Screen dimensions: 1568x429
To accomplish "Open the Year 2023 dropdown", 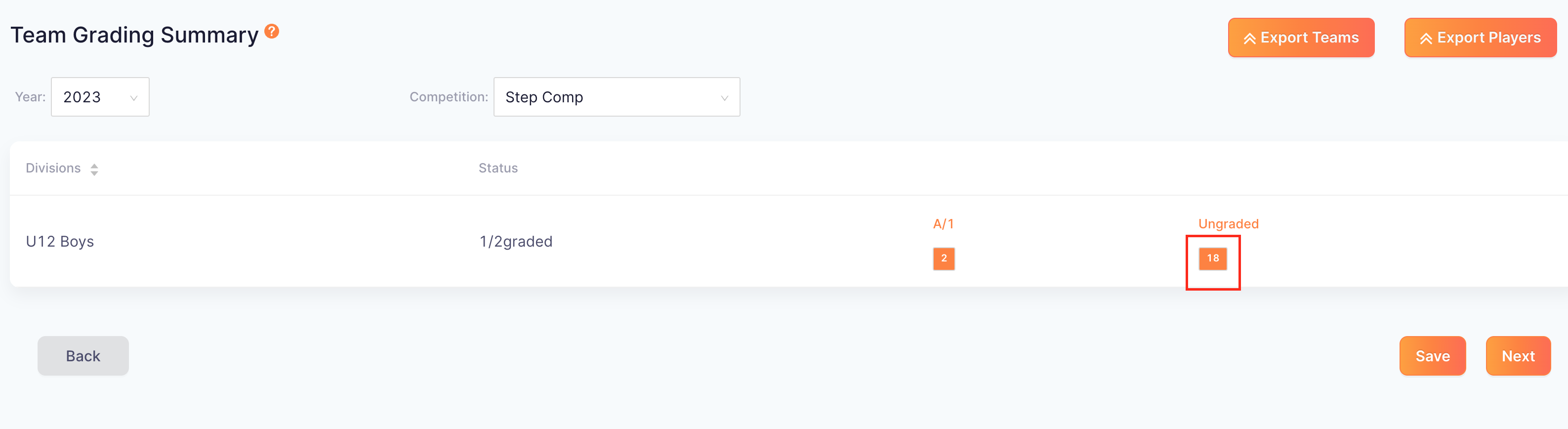I will pos(100,97).
